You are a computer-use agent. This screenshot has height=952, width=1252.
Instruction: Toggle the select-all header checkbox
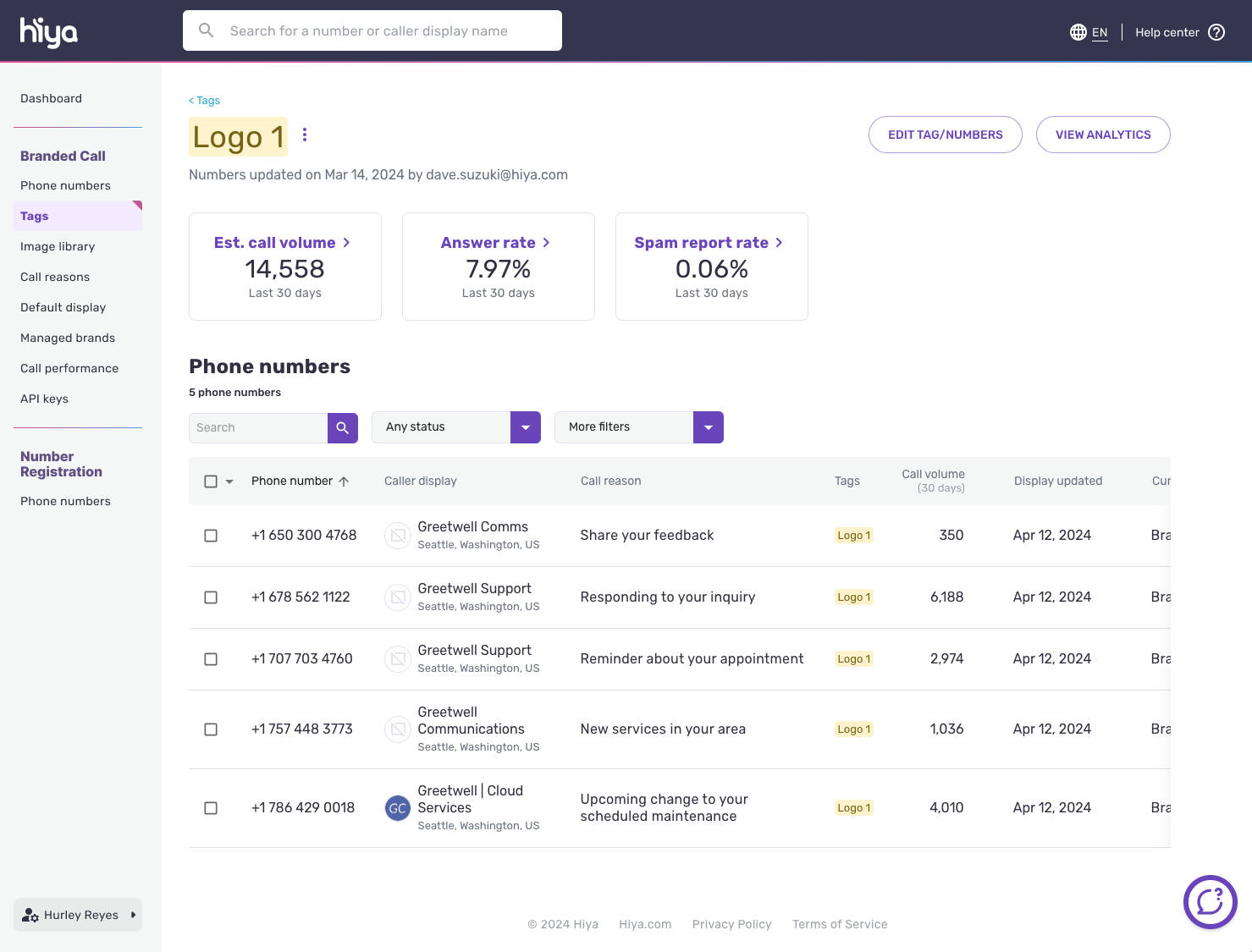click(x=211, y=482)
